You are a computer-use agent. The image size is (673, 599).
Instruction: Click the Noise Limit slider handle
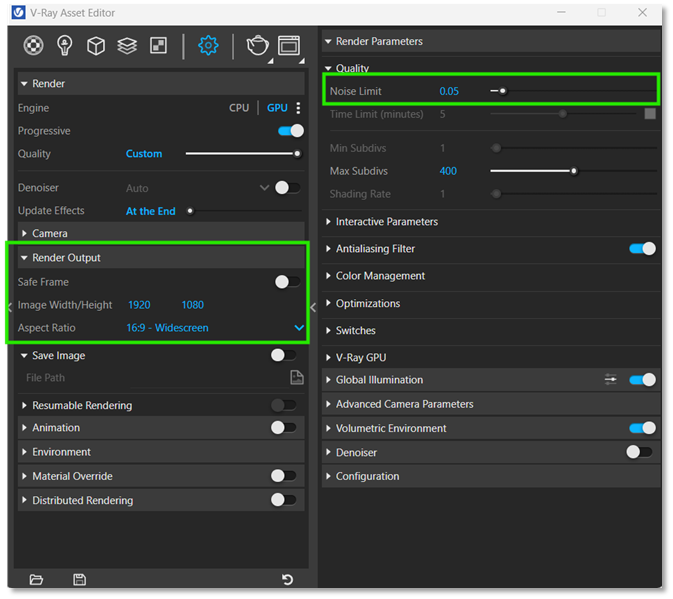click(503, 91)
